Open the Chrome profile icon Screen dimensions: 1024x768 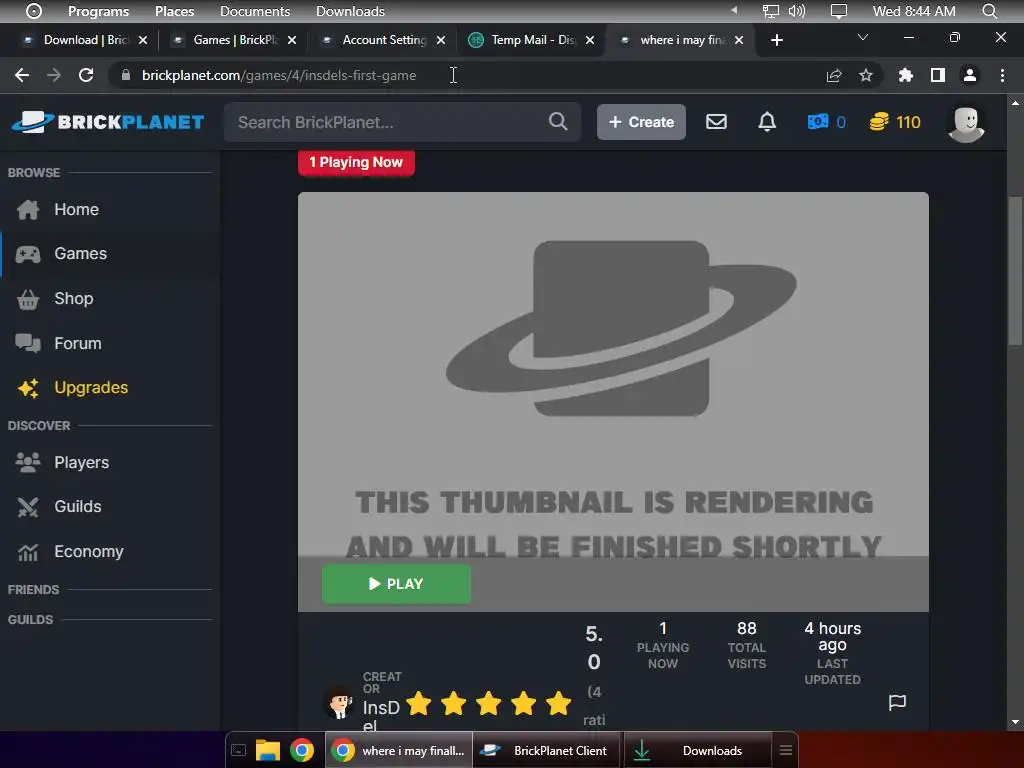pos(970,75)
